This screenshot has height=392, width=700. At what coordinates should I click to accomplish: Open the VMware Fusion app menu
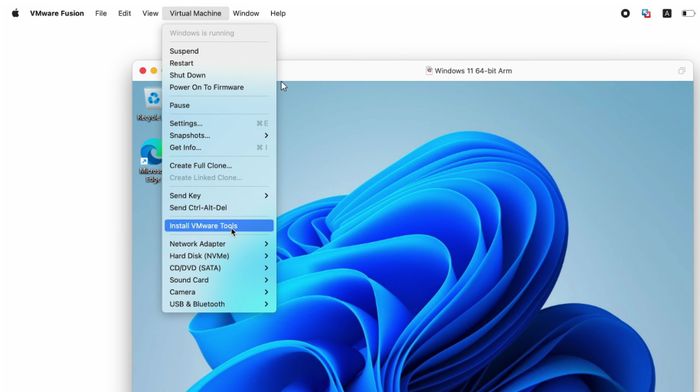click(57, 13)
